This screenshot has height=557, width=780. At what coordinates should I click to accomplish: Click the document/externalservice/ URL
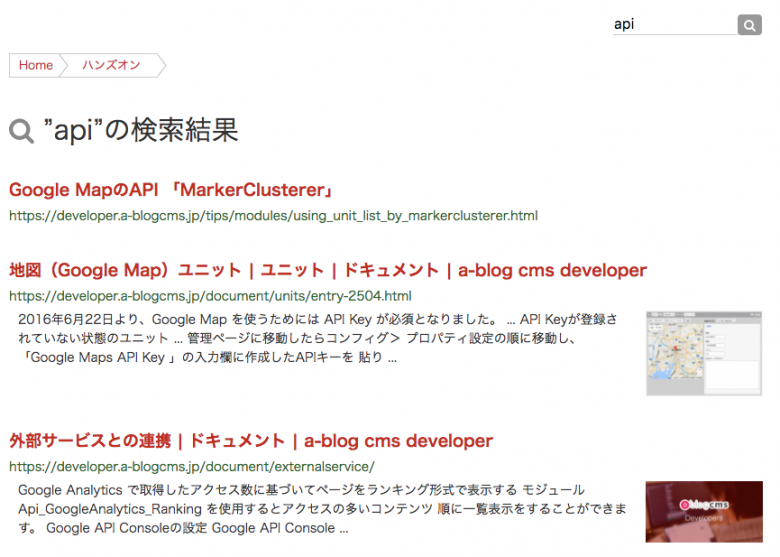tap(192, 466)
